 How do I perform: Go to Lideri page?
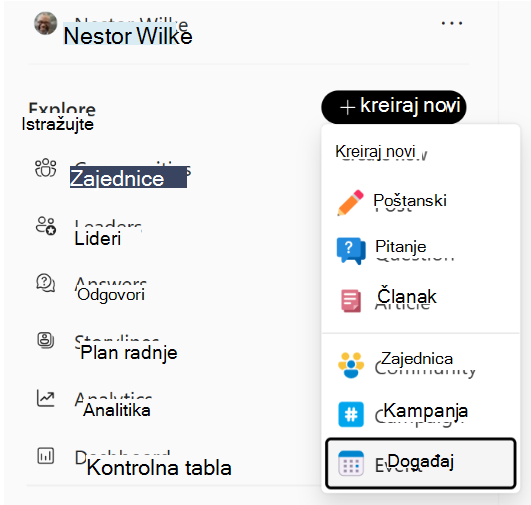pyautogui.click(x=98, y=238)
